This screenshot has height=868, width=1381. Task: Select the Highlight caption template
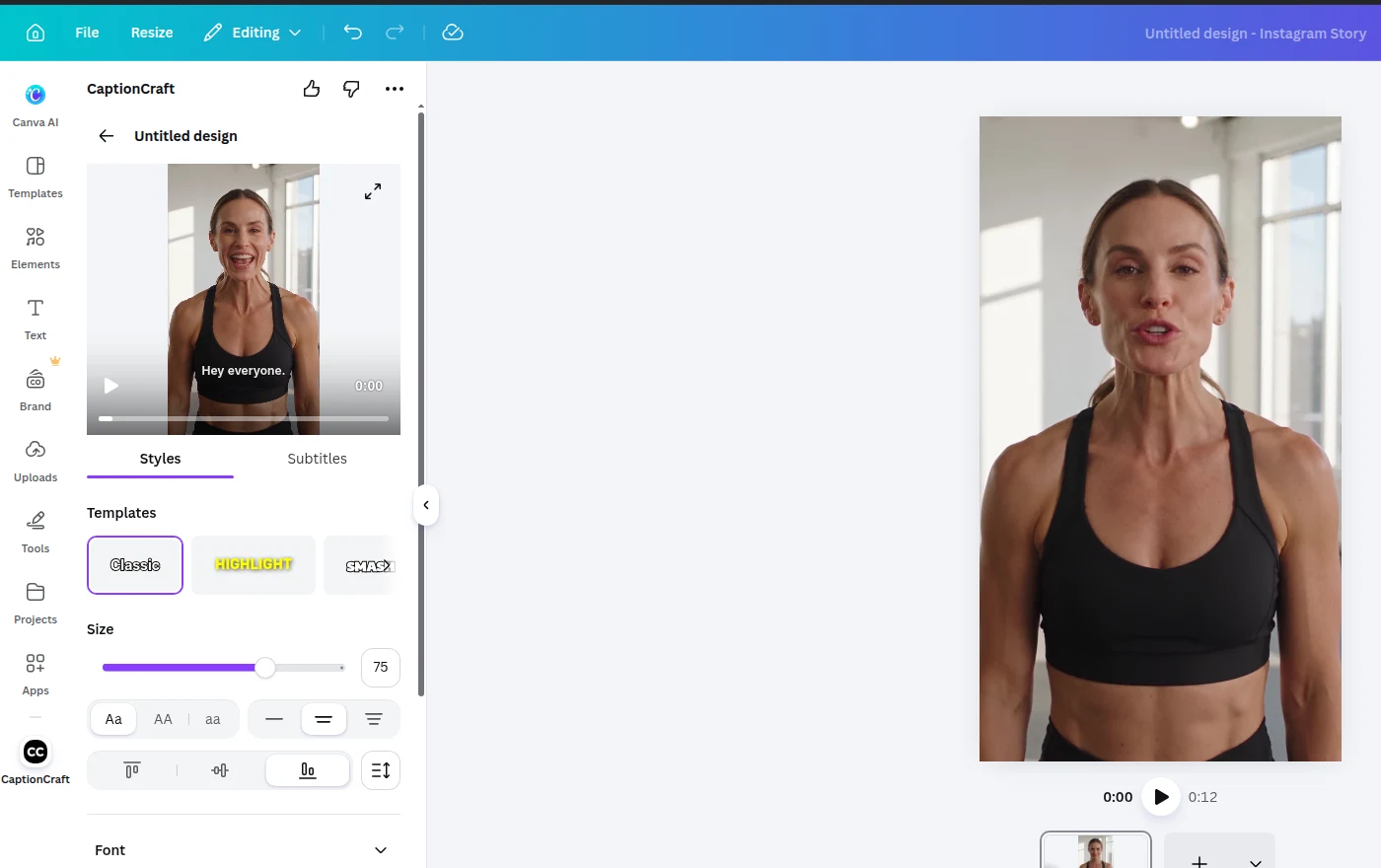[254, 565]
